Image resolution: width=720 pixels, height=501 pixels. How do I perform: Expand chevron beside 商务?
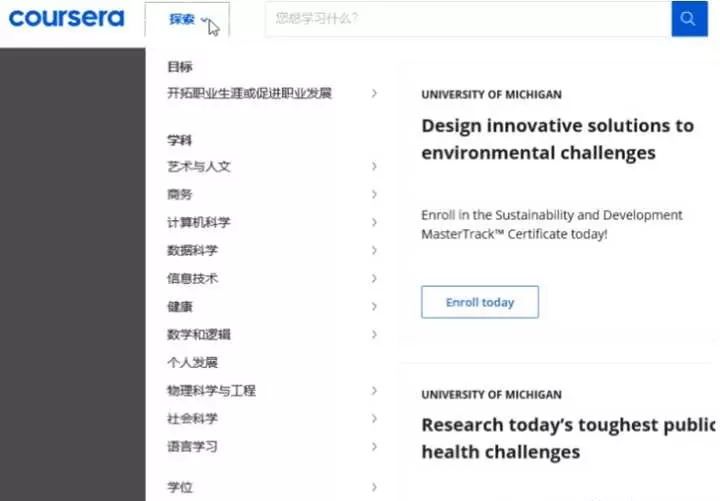point(374,194)
